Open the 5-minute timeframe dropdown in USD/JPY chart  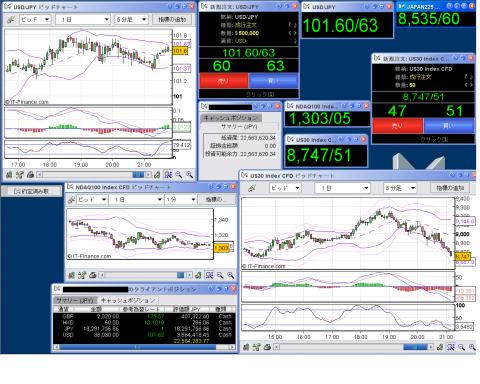[x=131, y=20]
